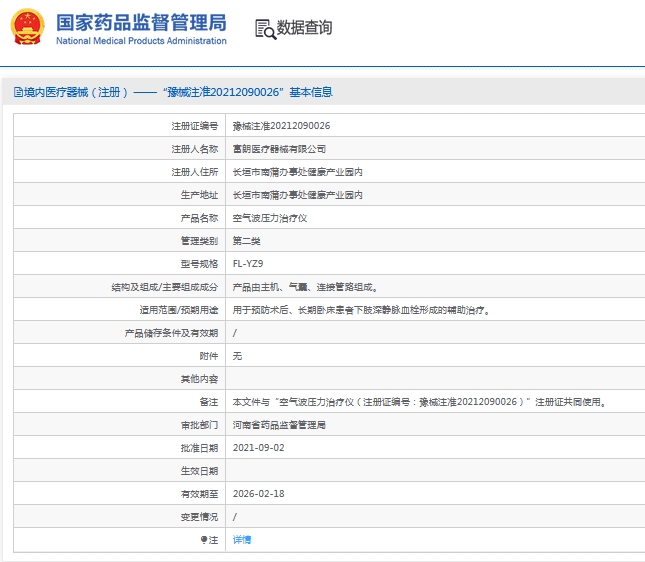
Task: Click the 注册证编号 label cell
Action: tap(120, 126)
